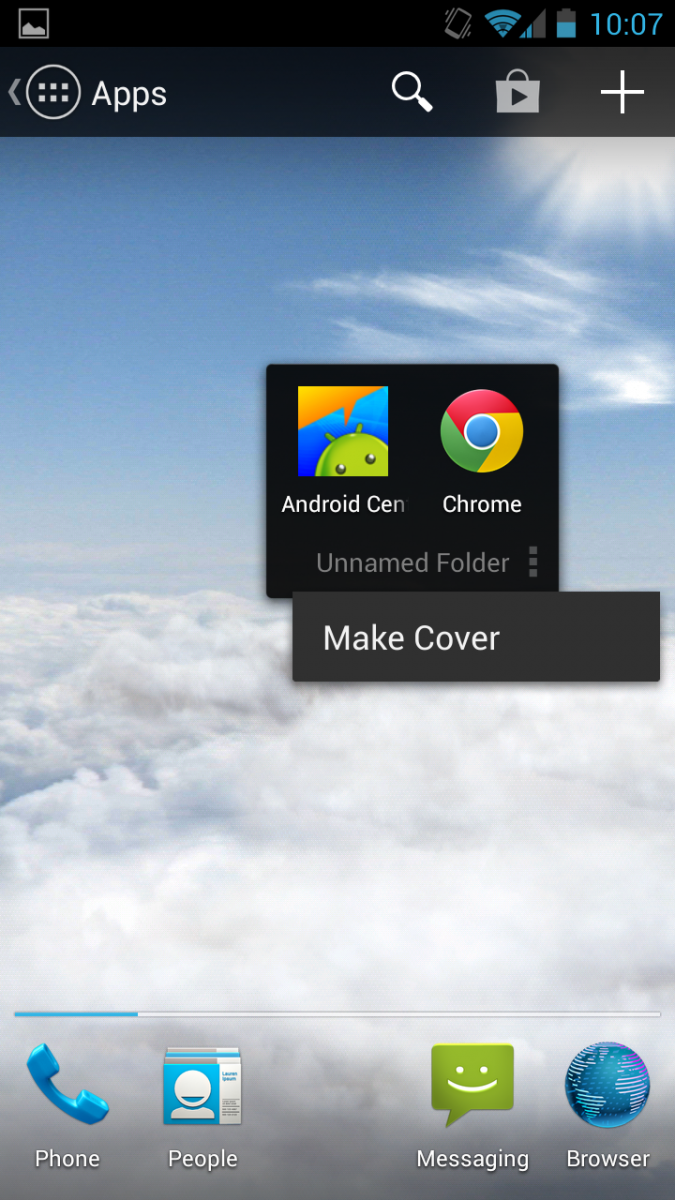Tap the mobile signal strength icon
The height and width of the screenshot is (1200, 675).
point(534,23)
